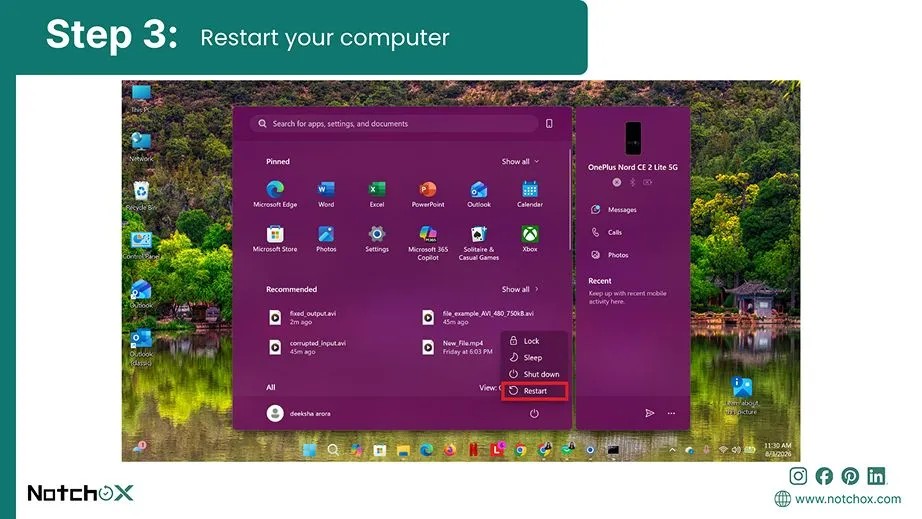Open the Recycle Bin on desktop

(141, 196)
